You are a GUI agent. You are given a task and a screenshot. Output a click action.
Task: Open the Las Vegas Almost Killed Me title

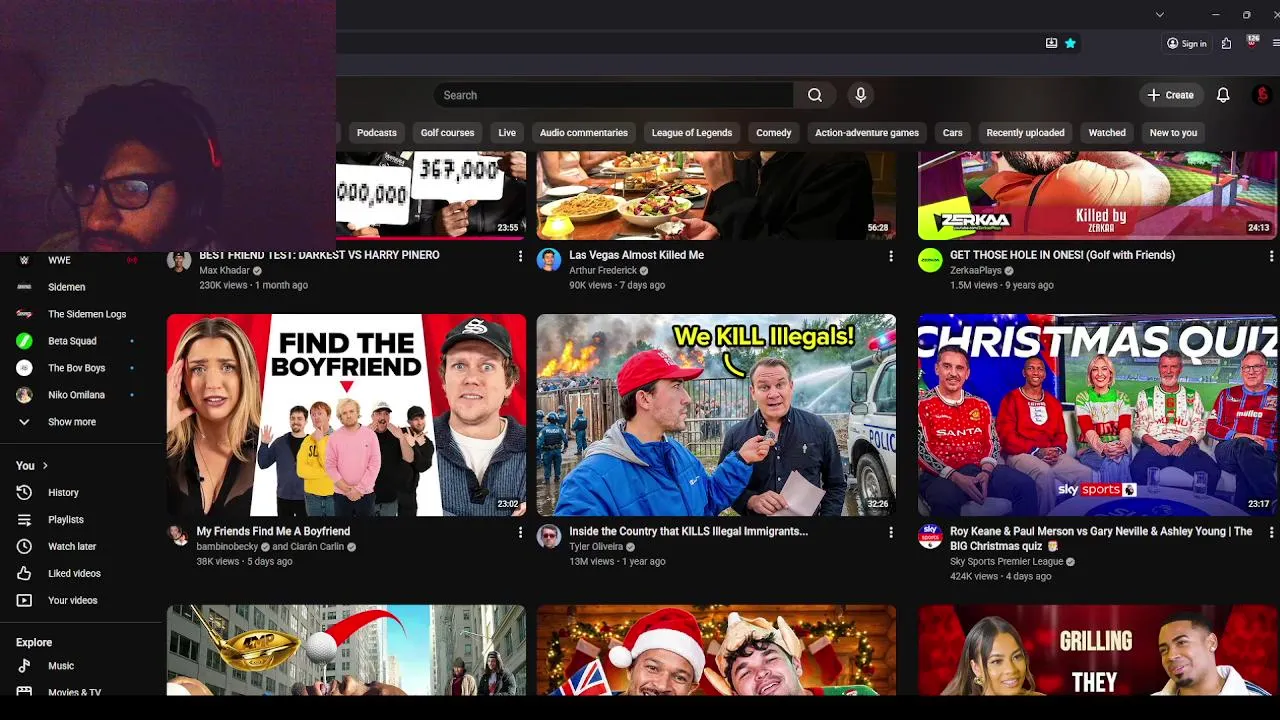click(x=636, y=255)
